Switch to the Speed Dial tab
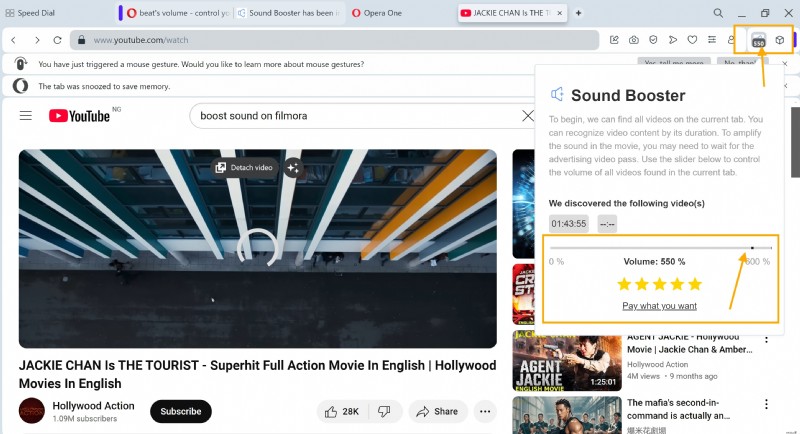Screen dimensions: 800x434 pyautogui.click(x=30, y=13)
